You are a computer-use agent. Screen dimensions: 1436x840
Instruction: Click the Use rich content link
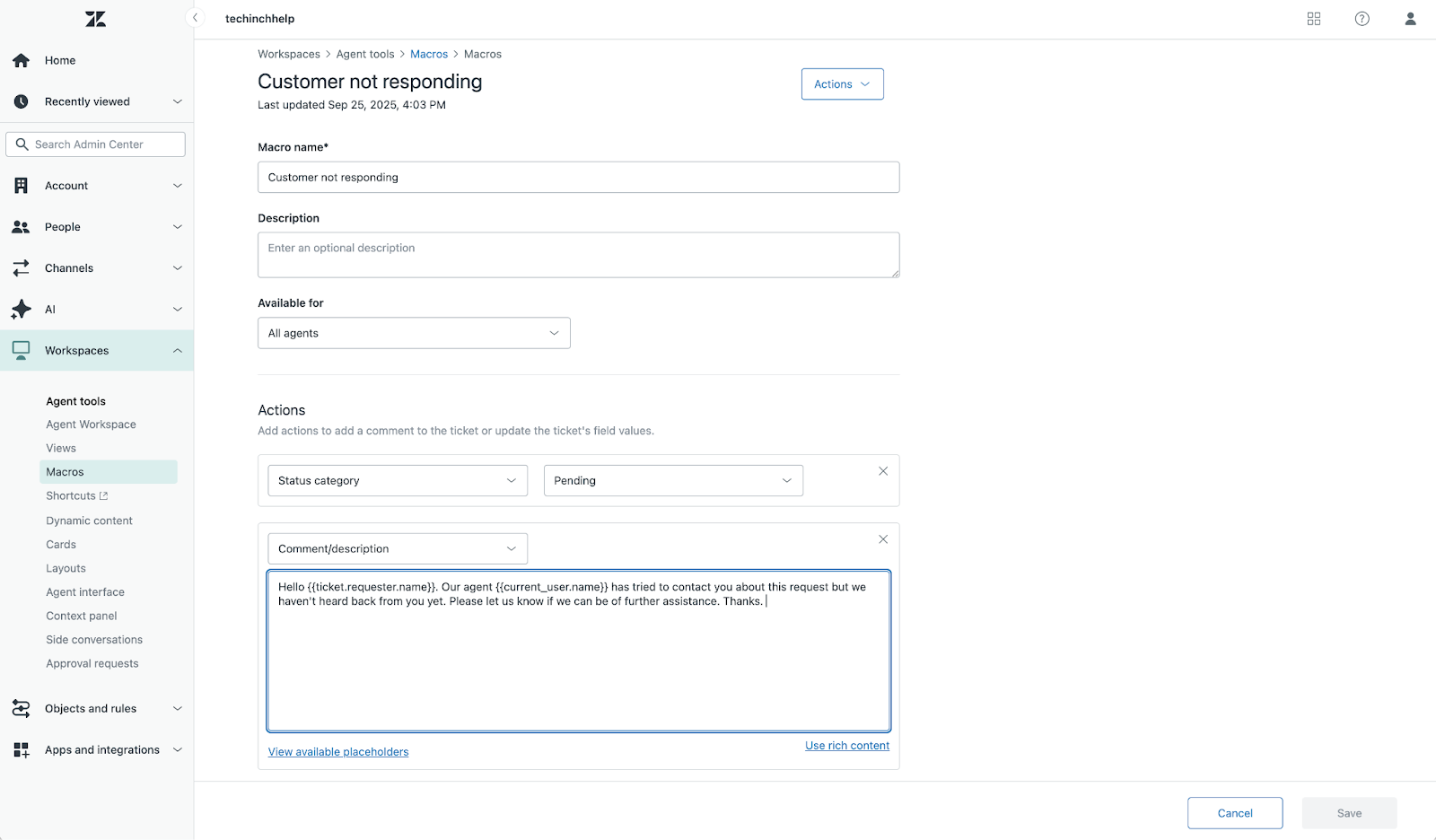(846, 745)
